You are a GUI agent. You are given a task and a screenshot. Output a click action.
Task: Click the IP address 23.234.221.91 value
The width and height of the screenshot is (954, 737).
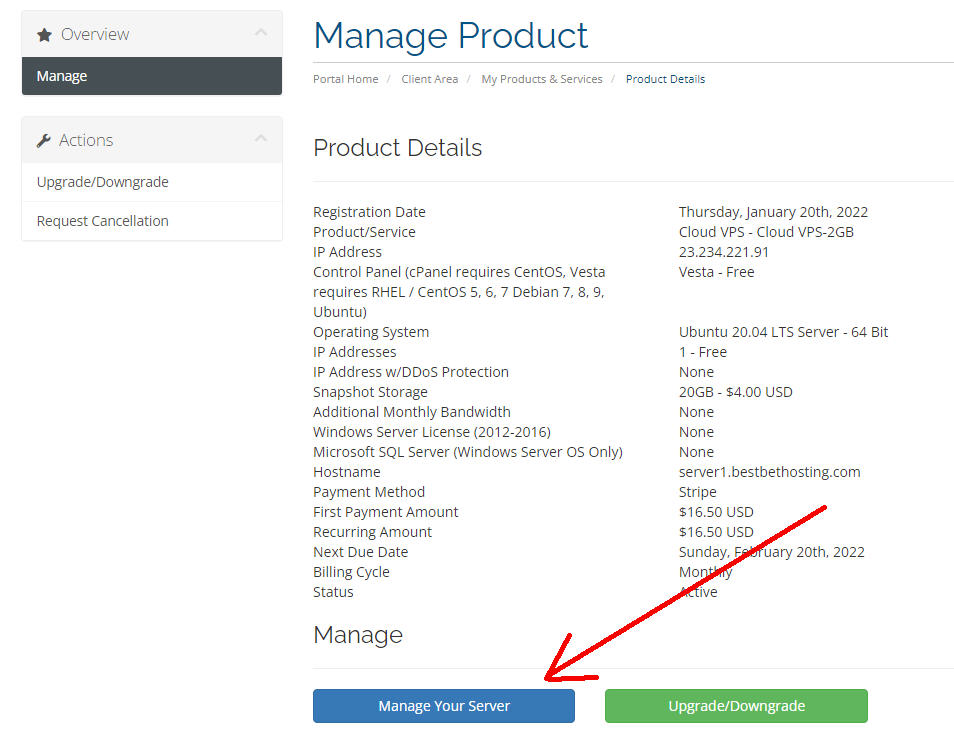click(x=723, y=252)
